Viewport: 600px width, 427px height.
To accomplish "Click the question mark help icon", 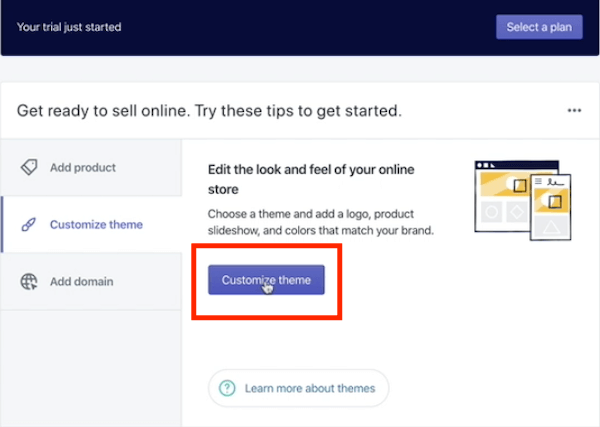I will pos(227,388).
